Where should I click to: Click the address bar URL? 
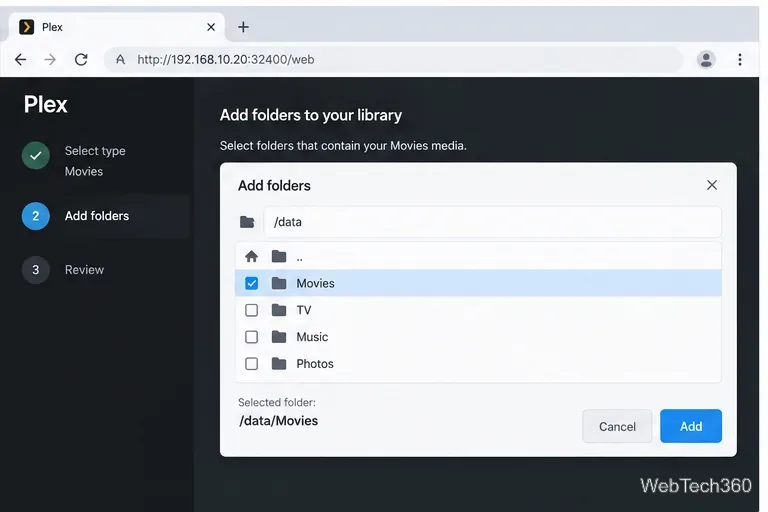(x=226, y=60)
